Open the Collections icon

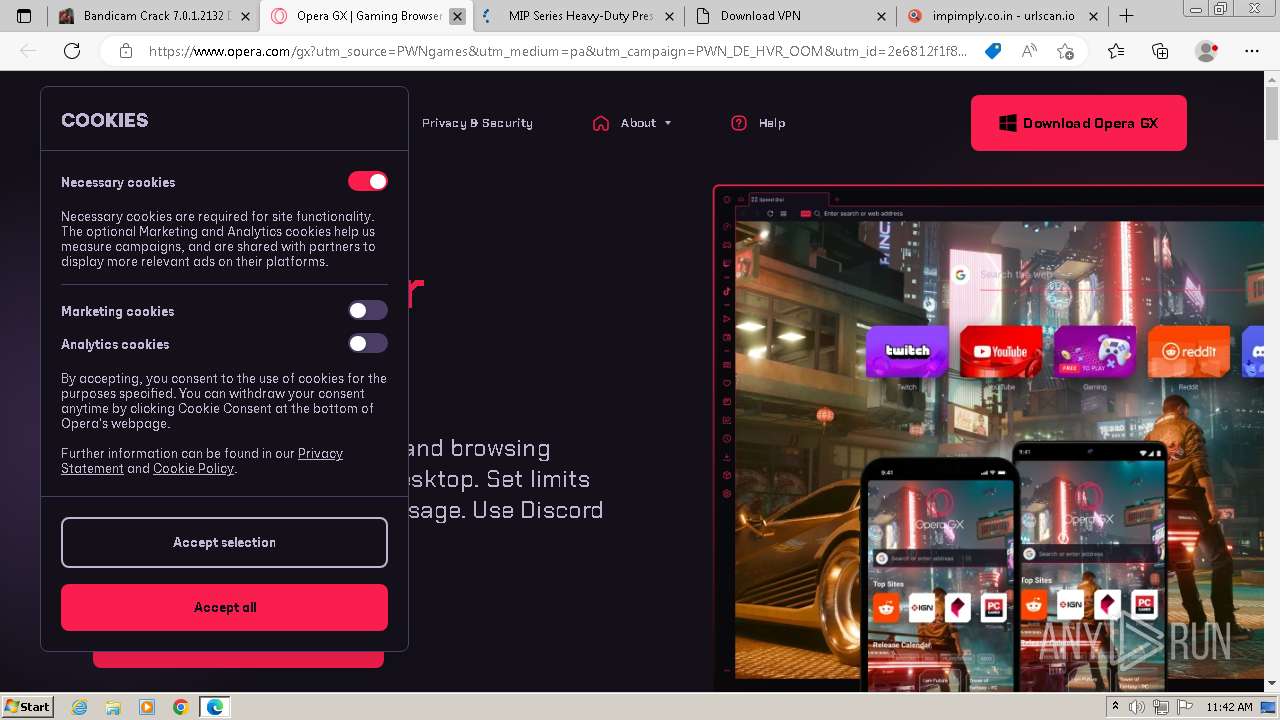tap(1160, 51)
